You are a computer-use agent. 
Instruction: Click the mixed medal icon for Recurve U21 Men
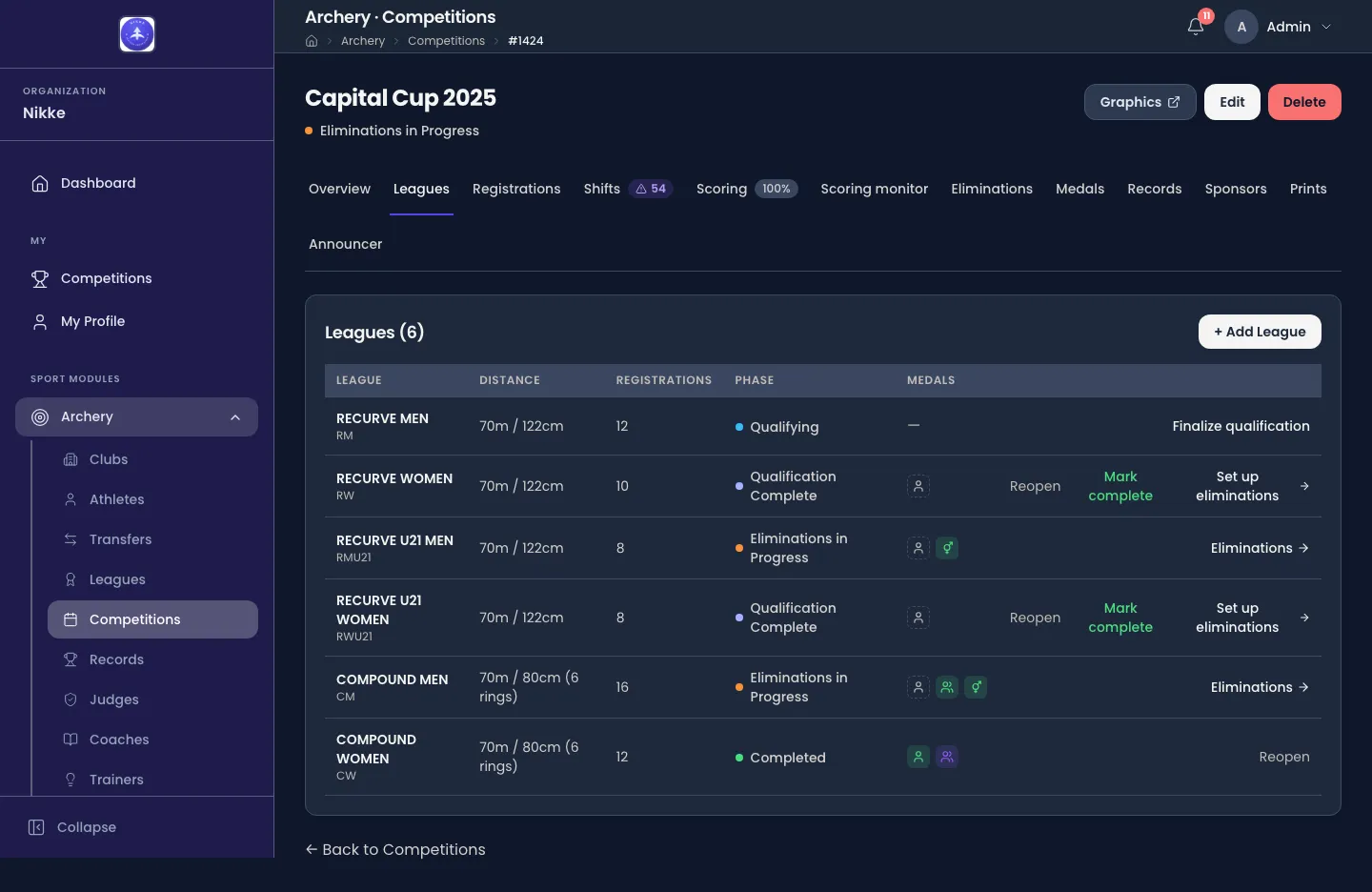(947, 548)
